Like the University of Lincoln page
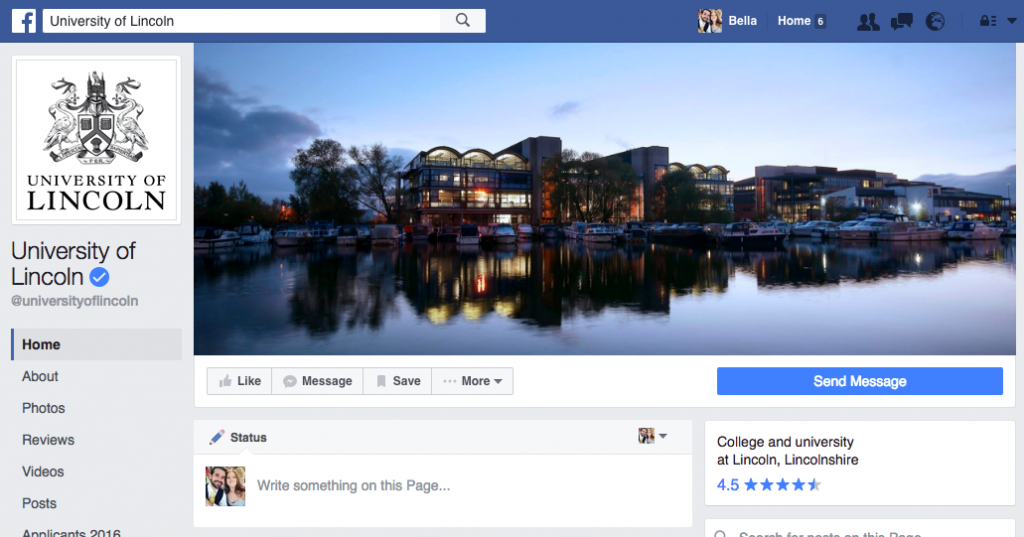The image size is (1024, 537). pyautogui.click(x=240, y=381)
